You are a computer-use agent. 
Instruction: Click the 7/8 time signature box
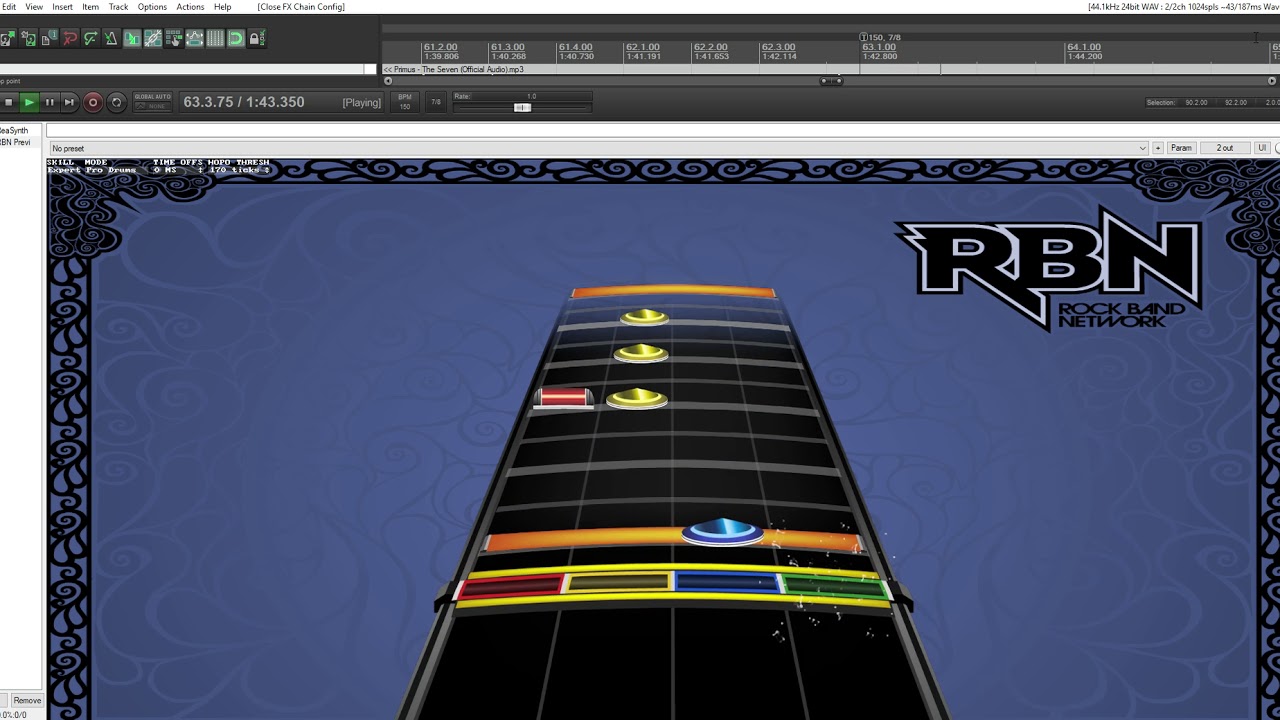(x=436, y=102)
